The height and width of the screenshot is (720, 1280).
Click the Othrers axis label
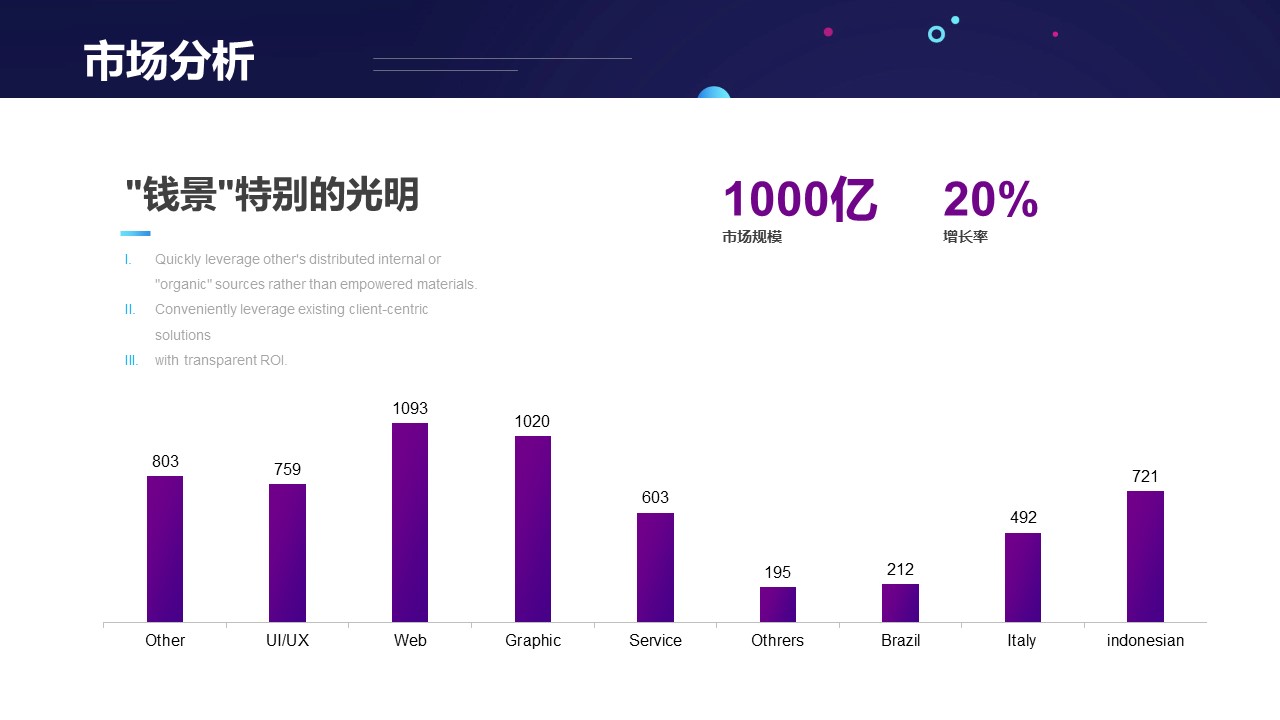click(777, 640)
